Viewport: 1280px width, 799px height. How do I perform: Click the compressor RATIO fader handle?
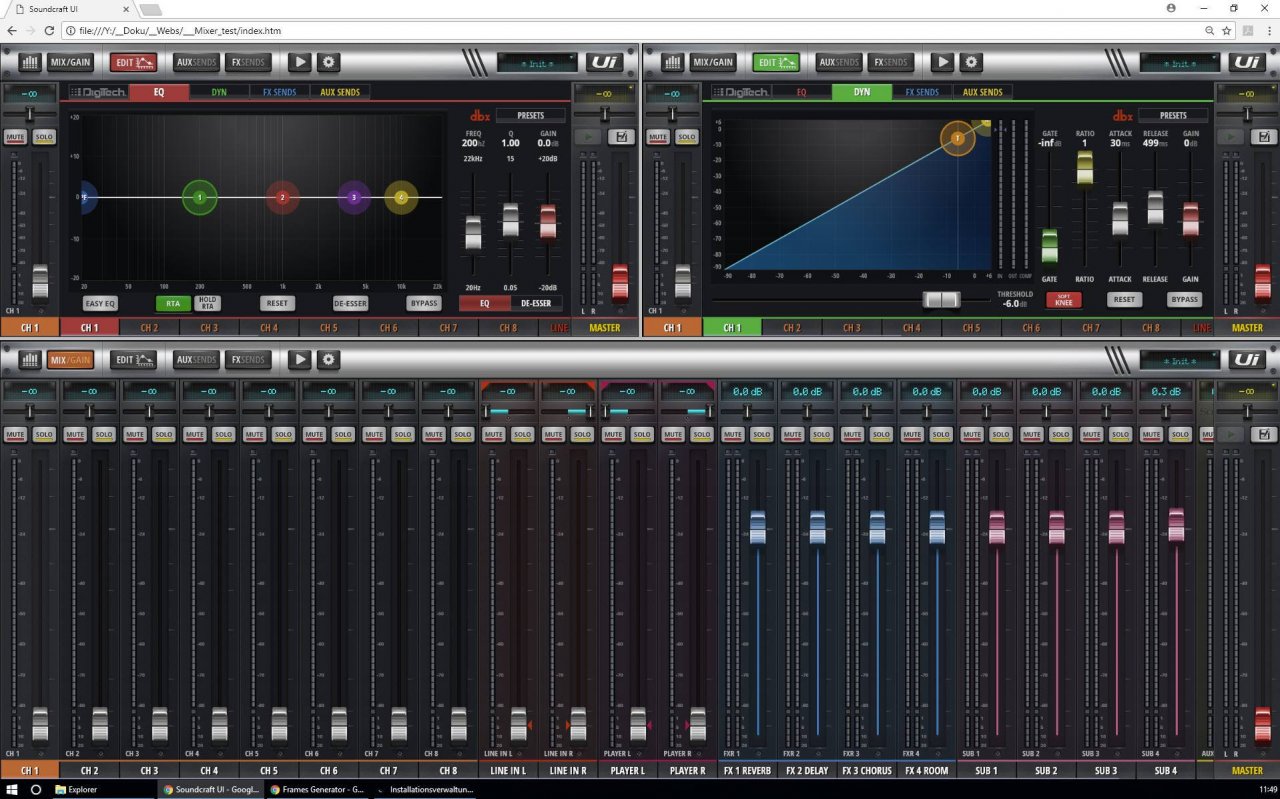coord(1084,166)
